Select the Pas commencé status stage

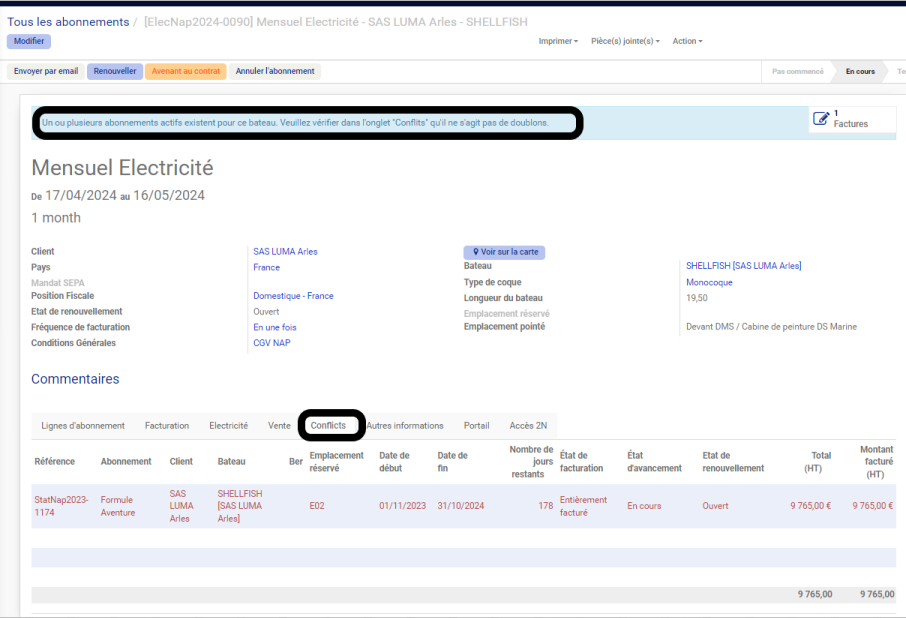tap(797, 72)
